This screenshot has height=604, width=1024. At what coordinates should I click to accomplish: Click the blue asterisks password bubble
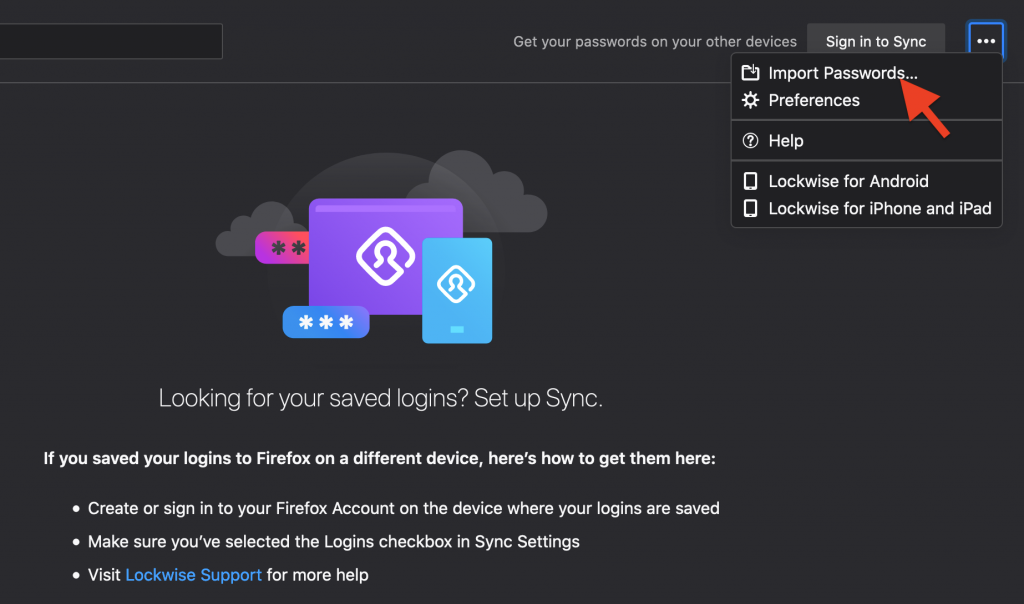[326, 322]
